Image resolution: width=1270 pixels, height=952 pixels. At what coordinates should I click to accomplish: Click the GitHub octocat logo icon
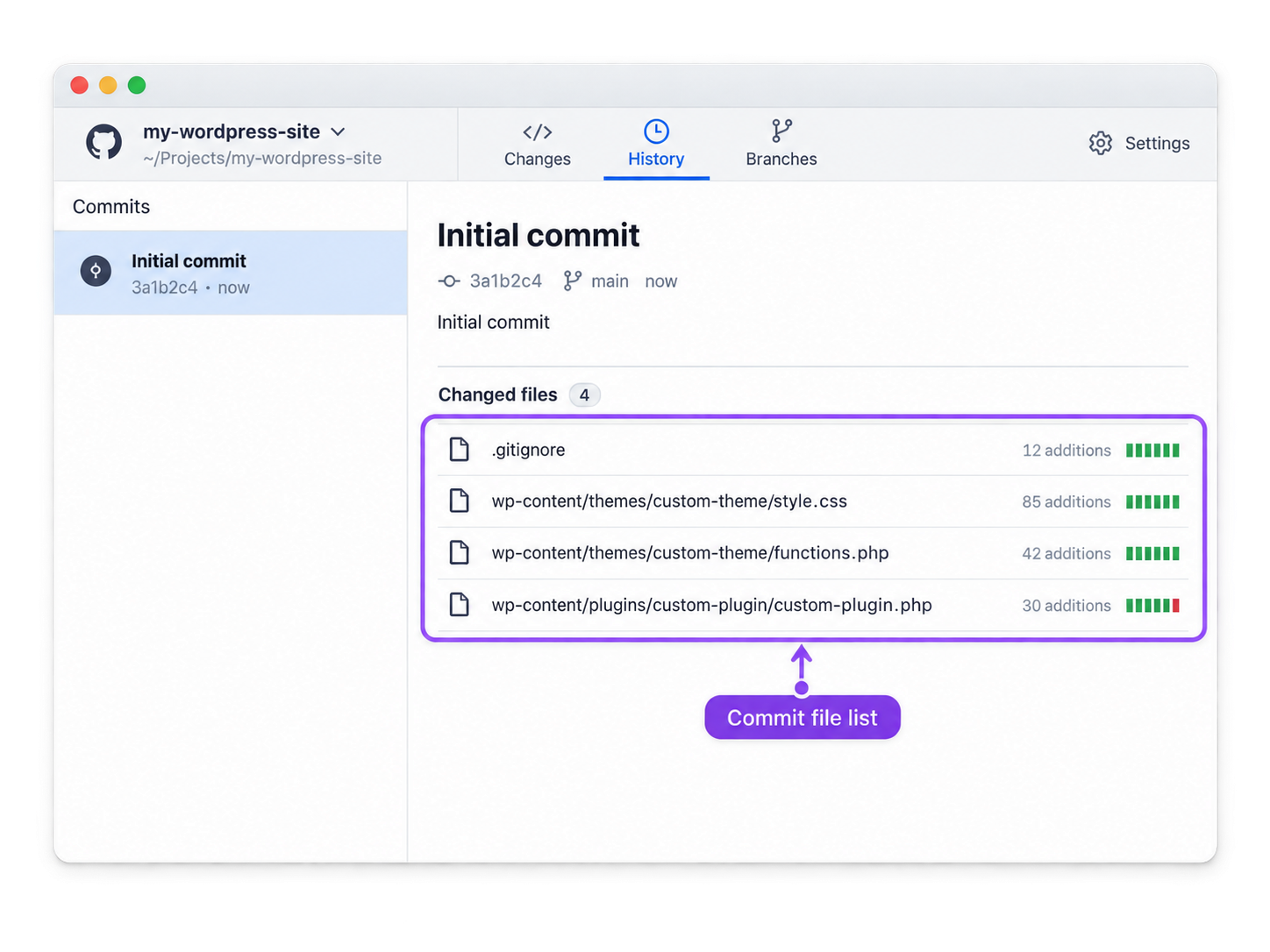pos(103,142)
